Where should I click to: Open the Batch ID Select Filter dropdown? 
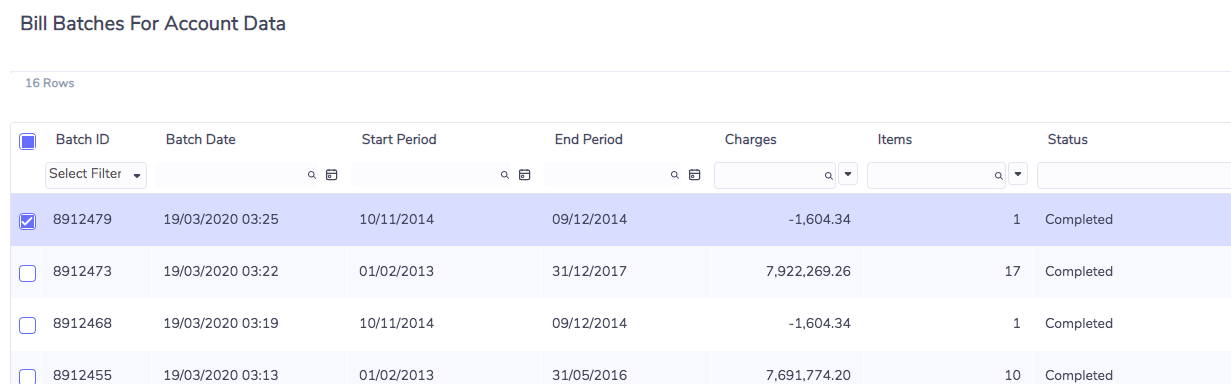[x=96, y=174]
